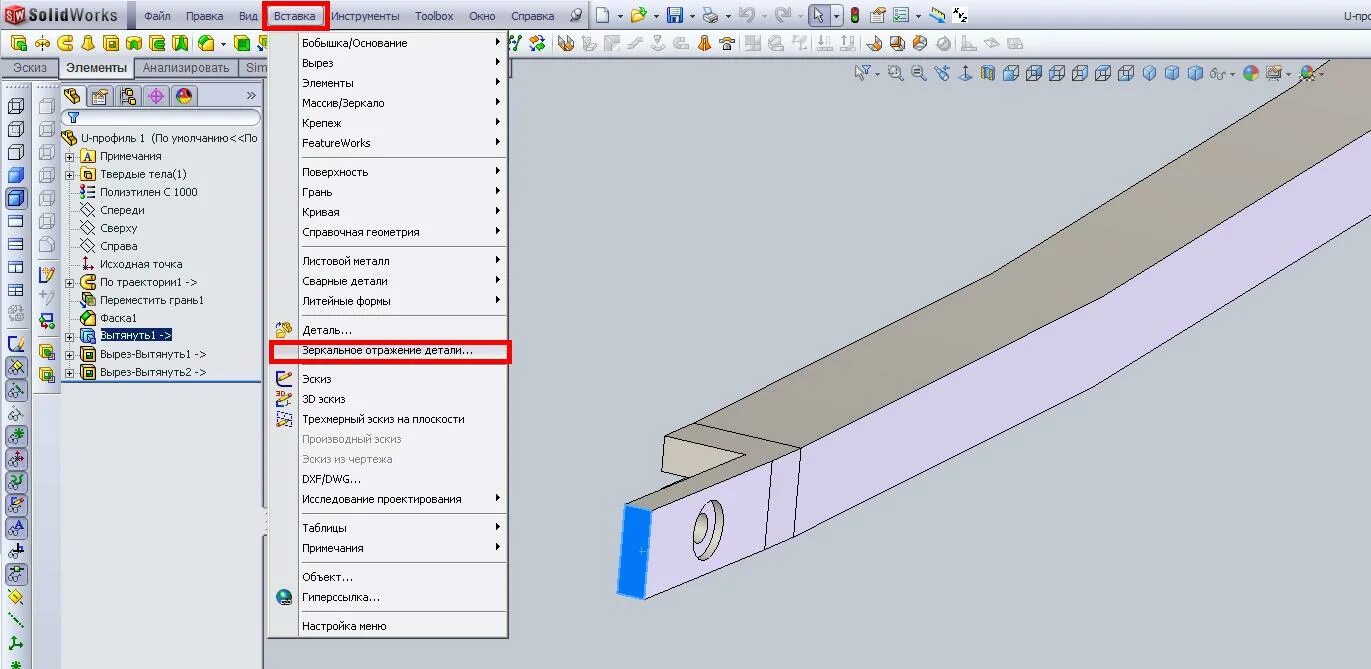Open the Options checklist icon
Viewport: 1371px width, 669px height.
[x=901, y=15]
